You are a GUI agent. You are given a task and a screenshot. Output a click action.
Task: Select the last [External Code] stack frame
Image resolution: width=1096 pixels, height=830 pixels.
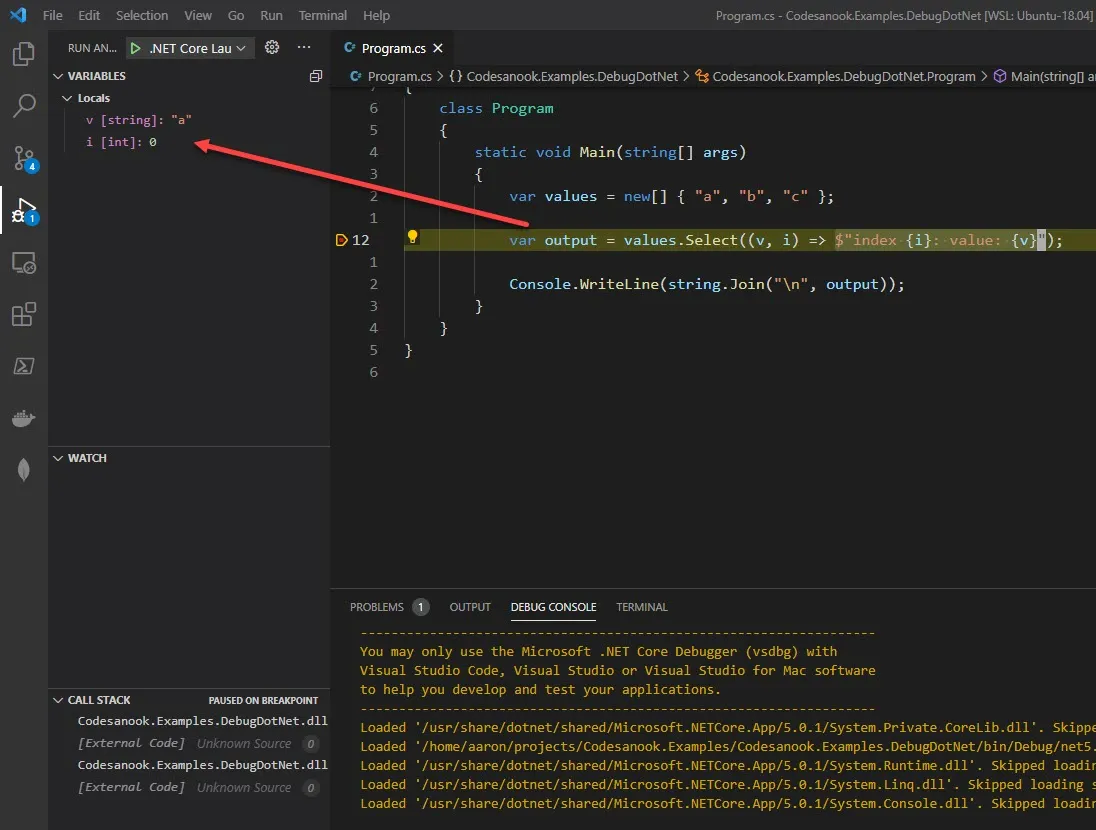point(131,787)
